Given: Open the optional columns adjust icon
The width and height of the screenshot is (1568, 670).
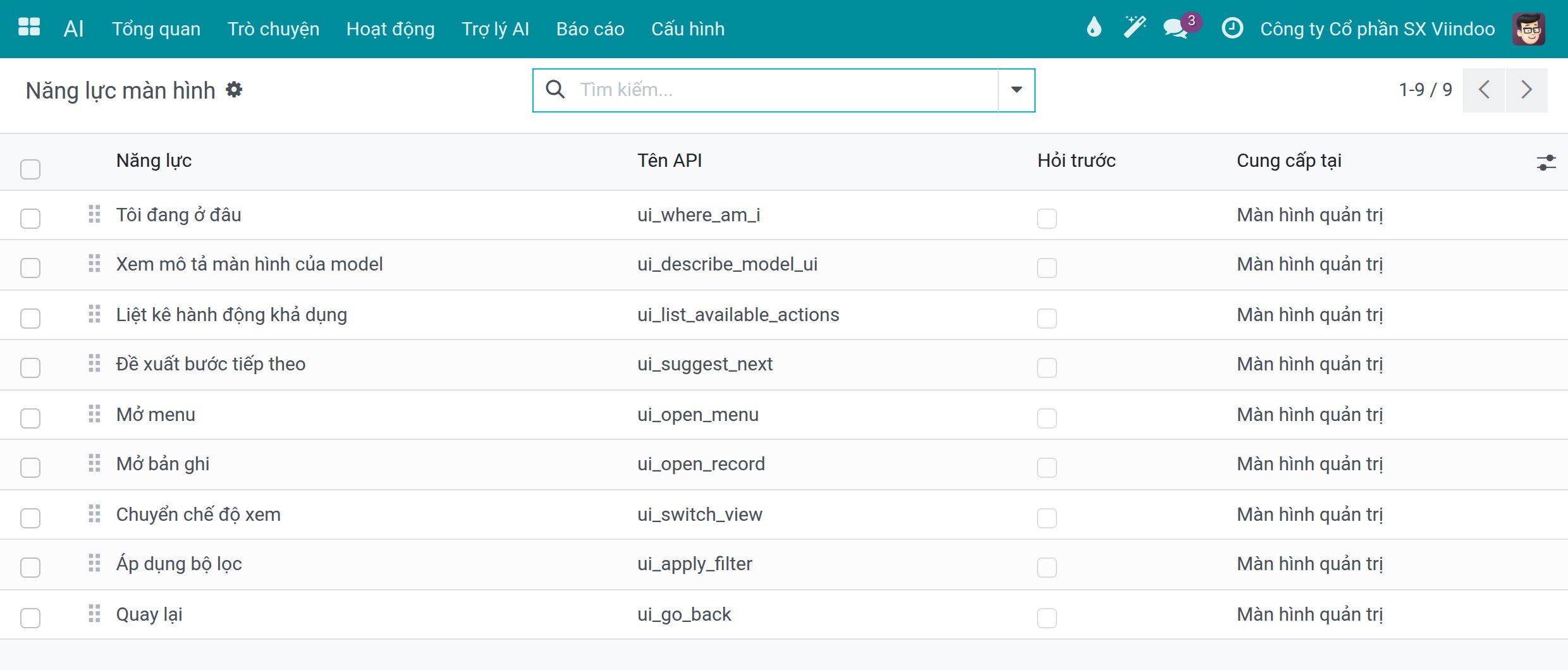Looking at the screenshot, I should tap(1546, 162).
